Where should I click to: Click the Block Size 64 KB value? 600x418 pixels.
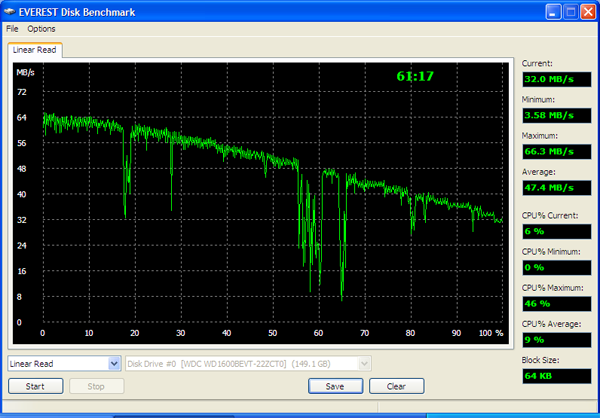tap(557, 376)
